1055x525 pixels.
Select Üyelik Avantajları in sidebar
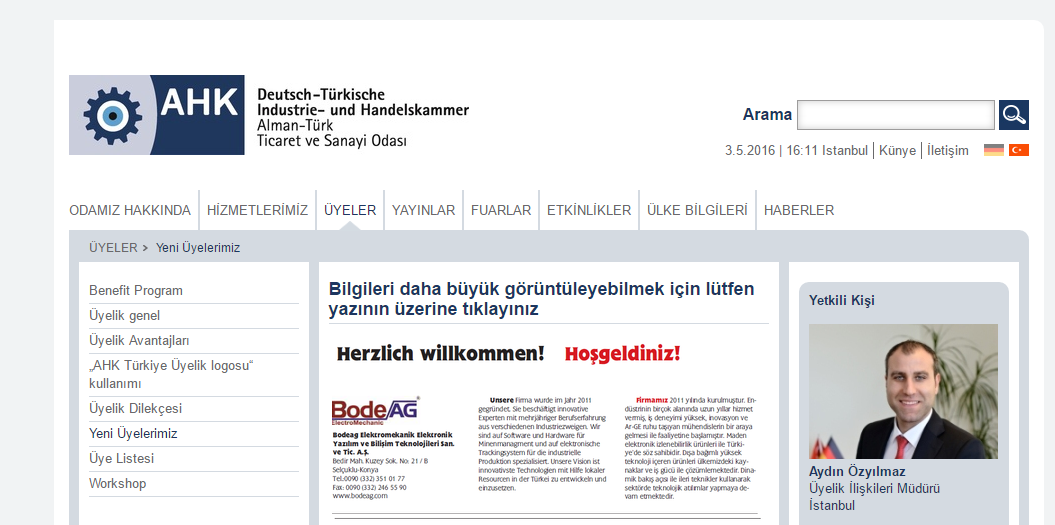click(139, 341)
